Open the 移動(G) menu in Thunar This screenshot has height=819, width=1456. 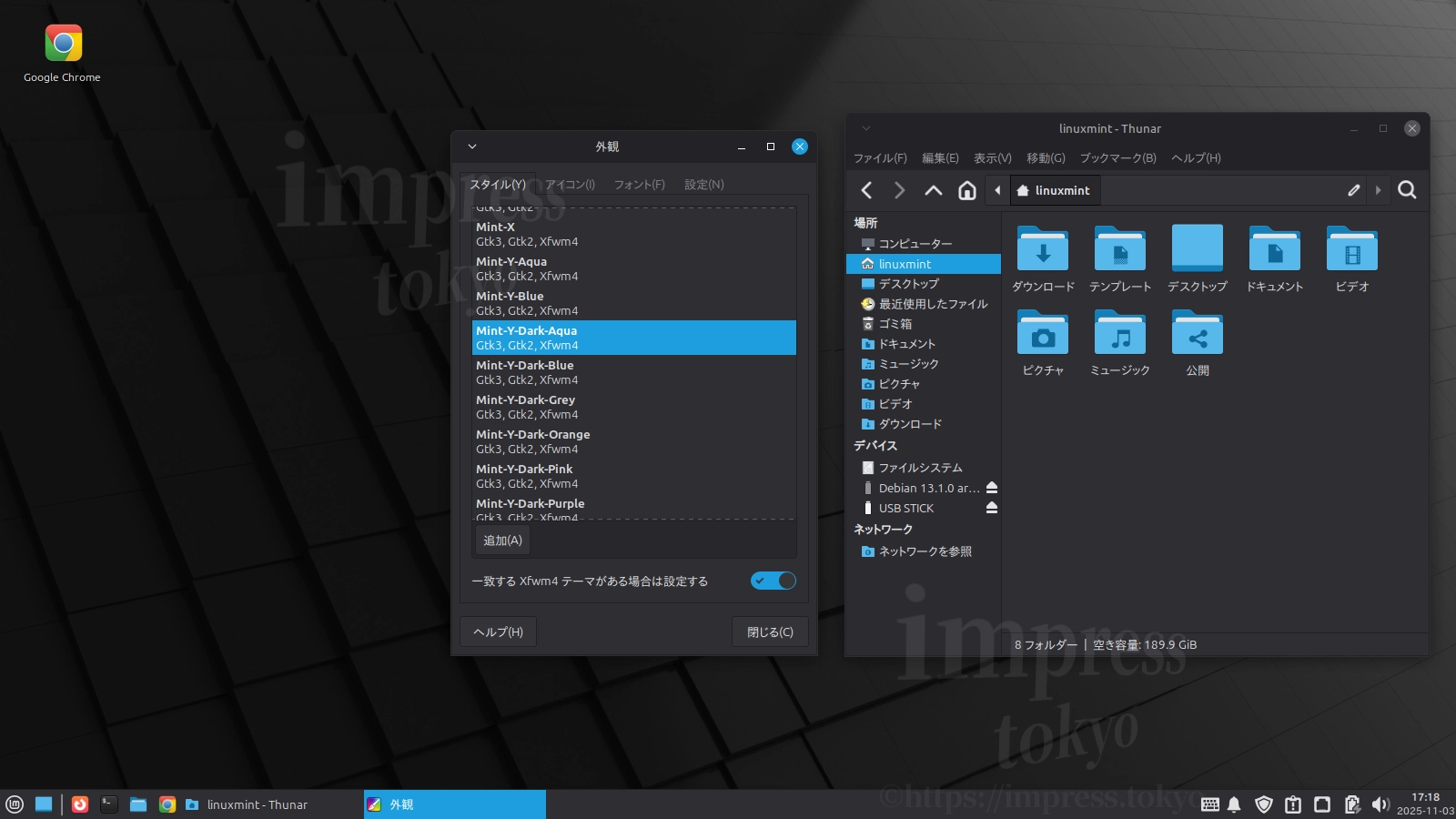(x=1046, y=158)
